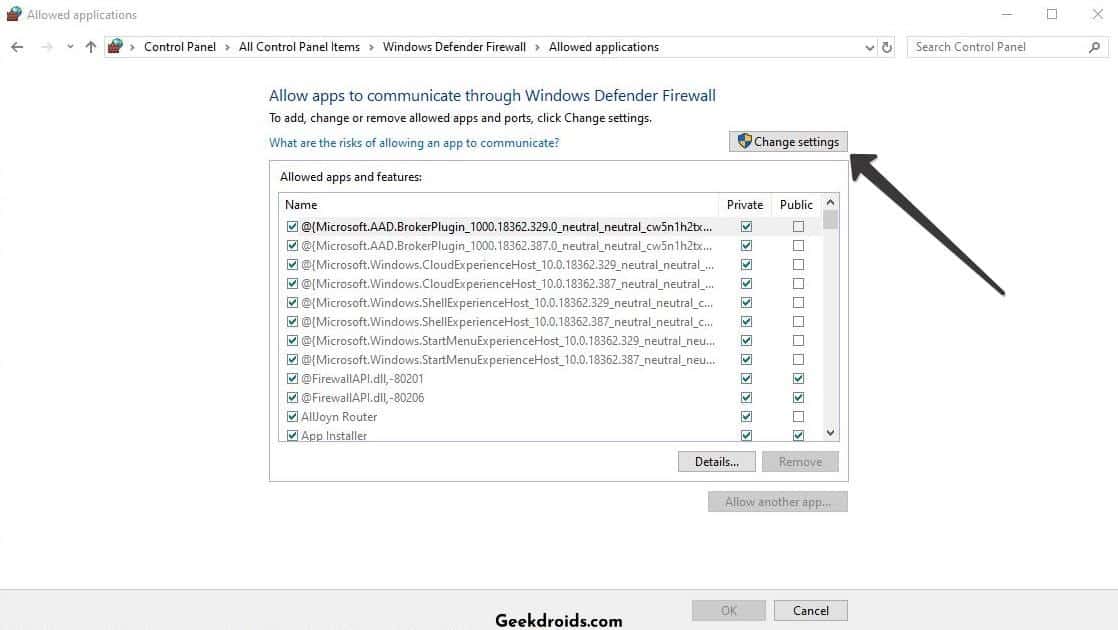
Task: Toggle Public checkbox for AllJoyn Router
Action: click(799, 417)
